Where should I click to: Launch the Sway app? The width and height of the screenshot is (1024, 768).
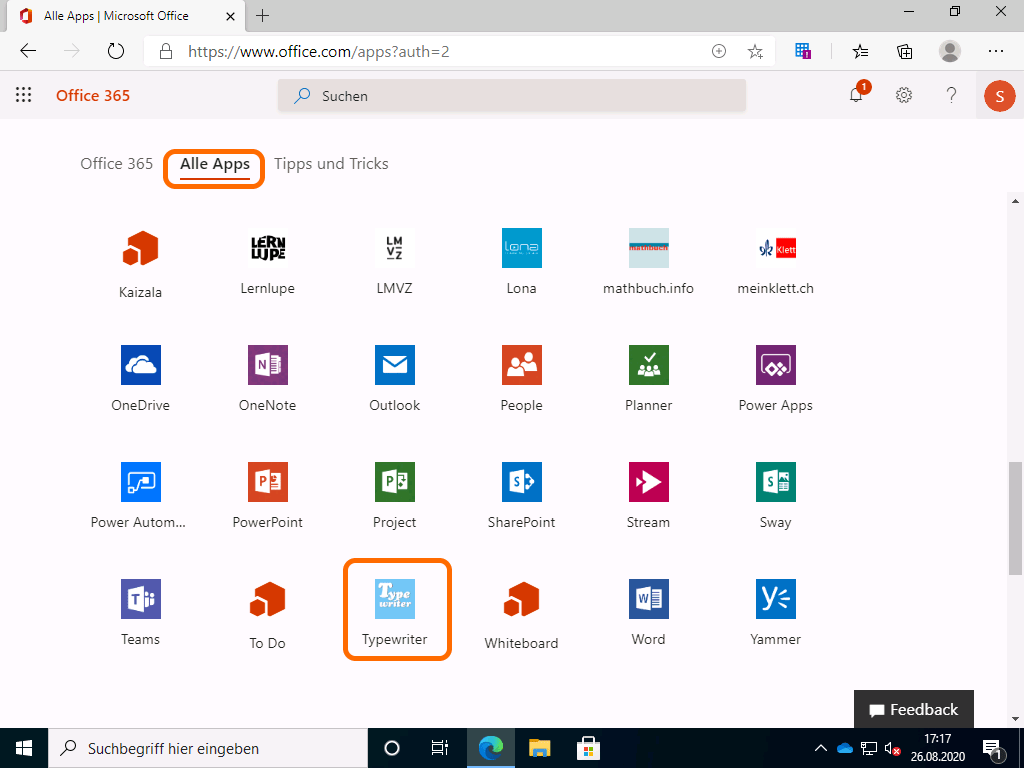(x=775, y=483)
